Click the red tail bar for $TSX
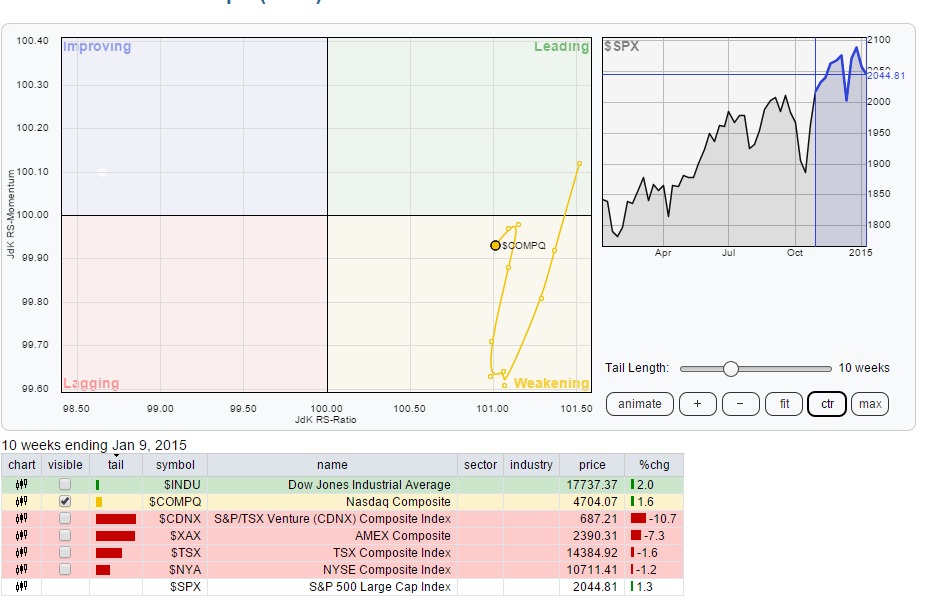This screenshot has height=600, width=940. (x=109, y=553)
